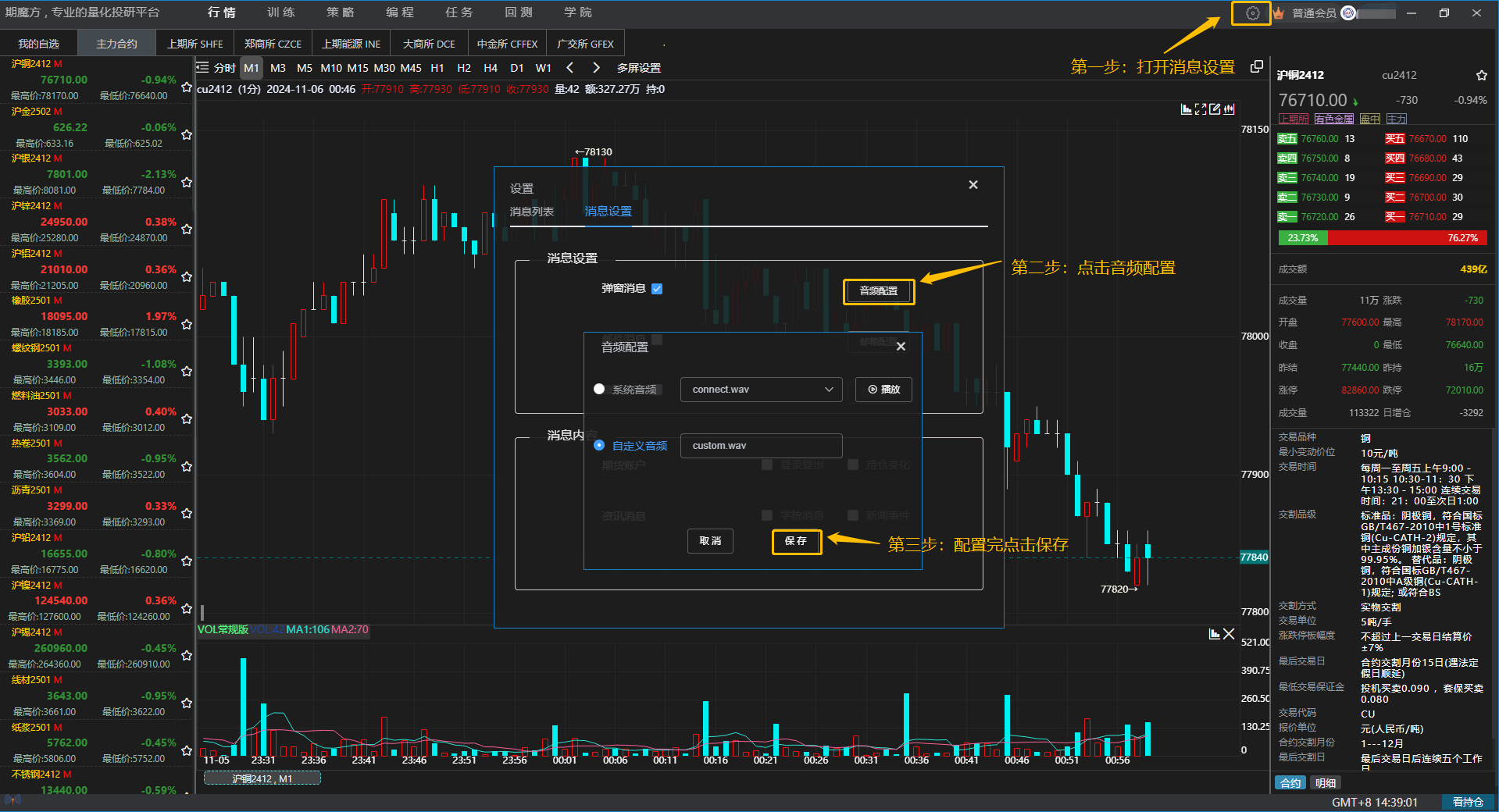Click the 分时 chart mode button
Image resolution: width=1499 pixels, height=812 pixels.
pos(225,68)
